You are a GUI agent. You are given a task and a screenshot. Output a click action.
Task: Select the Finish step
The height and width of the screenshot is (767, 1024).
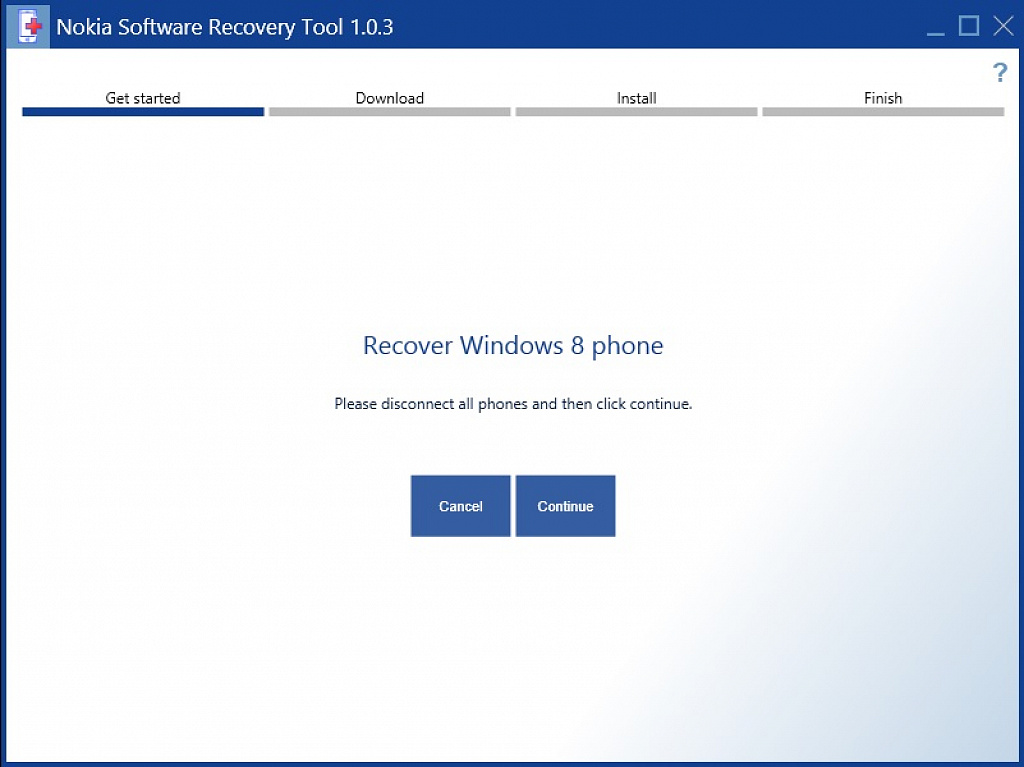[883, 98]
